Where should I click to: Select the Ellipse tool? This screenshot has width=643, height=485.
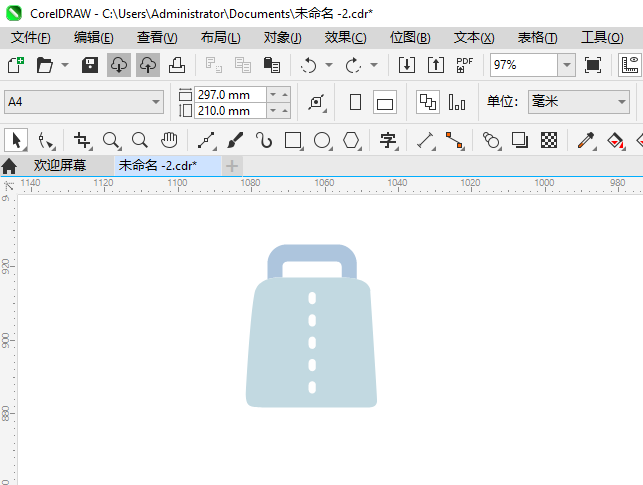[x=322, y=140]
